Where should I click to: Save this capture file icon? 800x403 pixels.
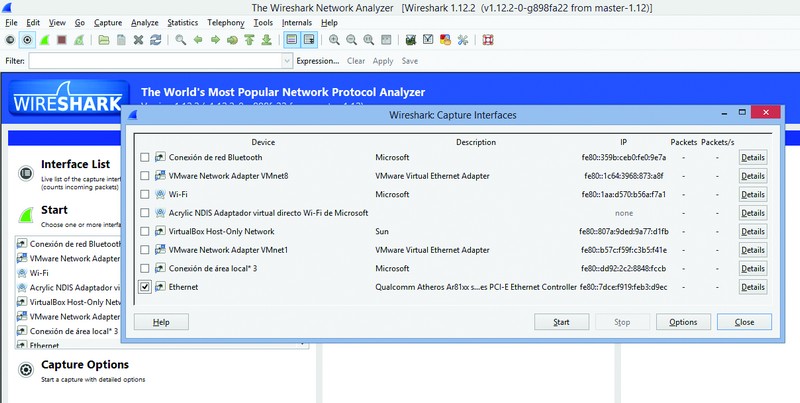click(121, 40)
